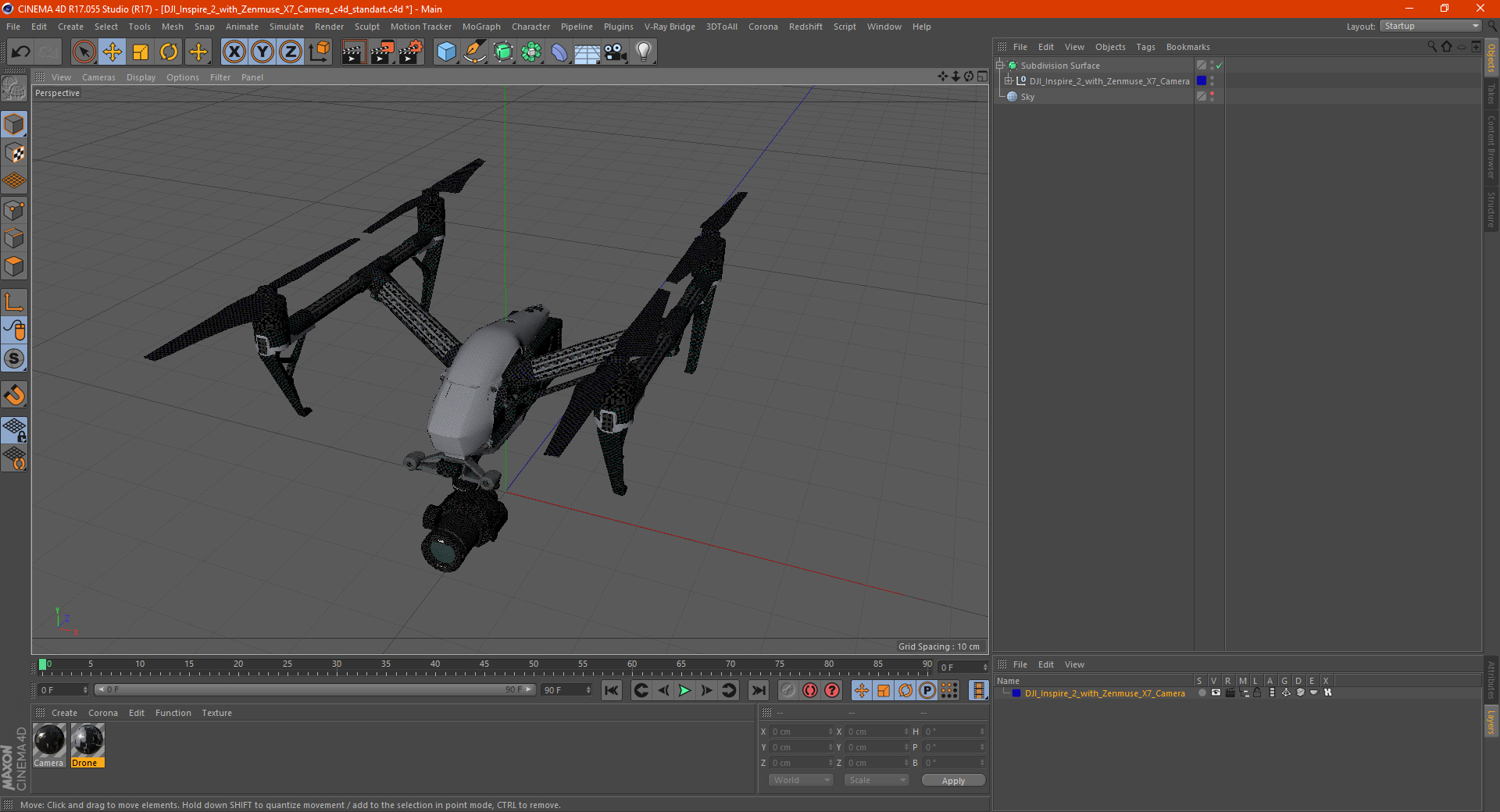Select the Live Selection tool

pos(84,52)
